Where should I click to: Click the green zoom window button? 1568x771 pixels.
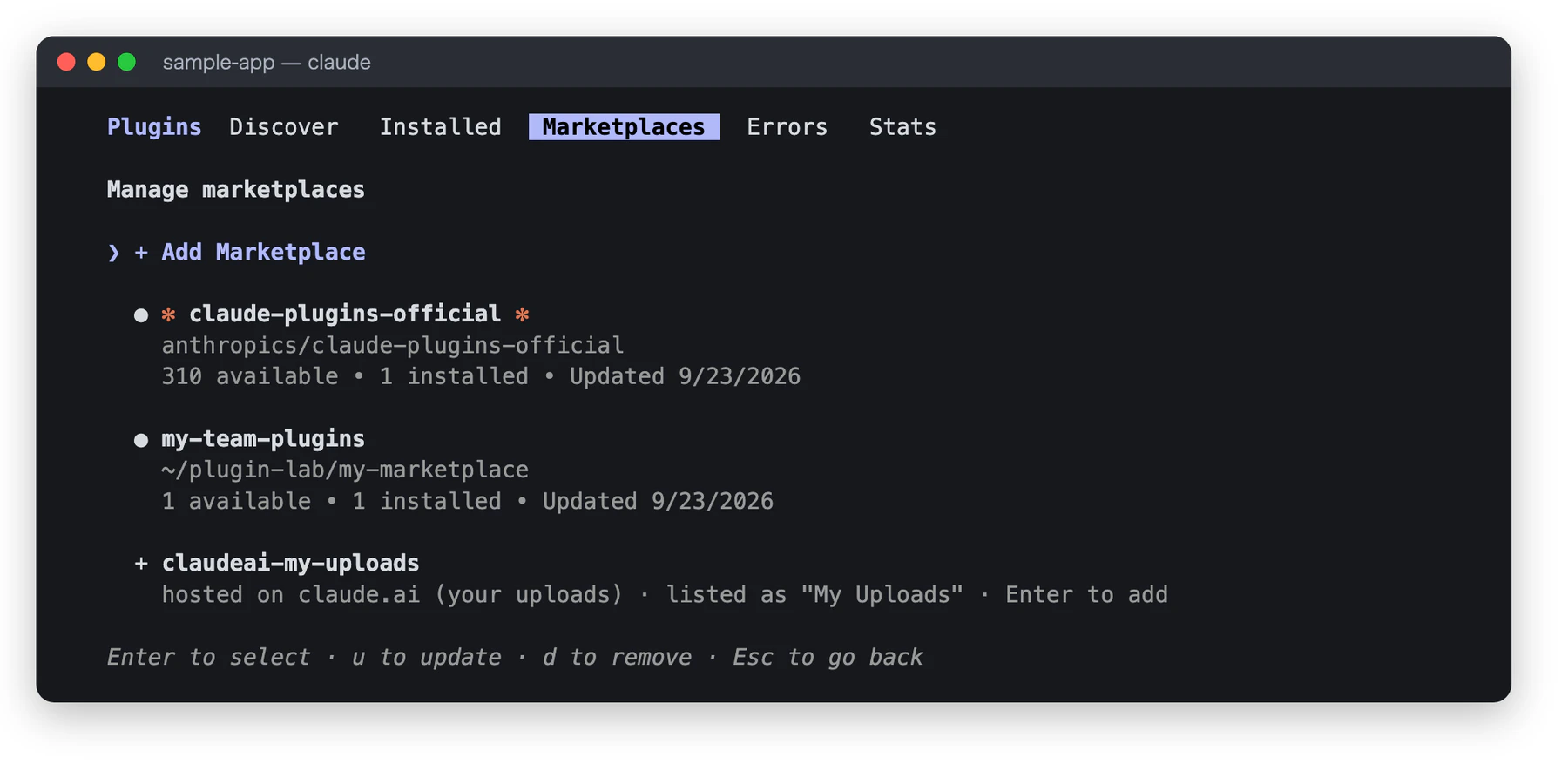[126, 62]
